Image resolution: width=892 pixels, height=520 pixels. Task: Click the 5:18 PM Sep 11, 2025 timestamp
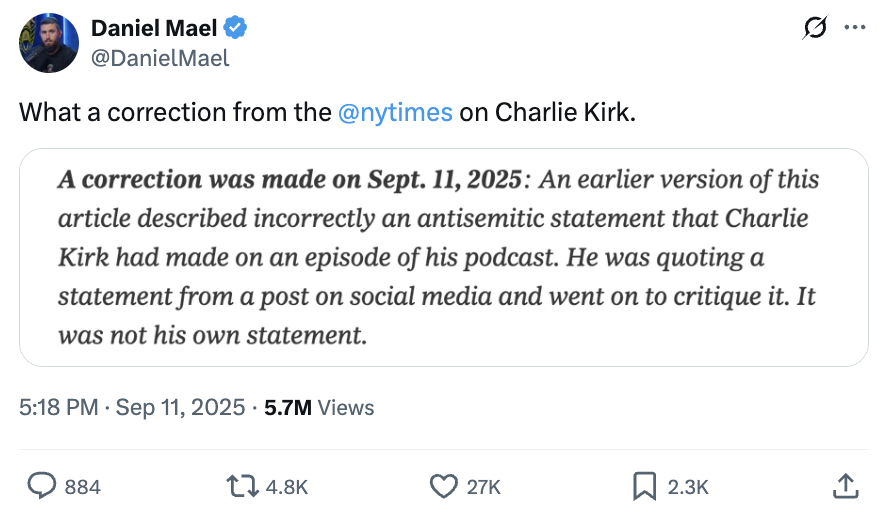pyautogui.click(x=132, y=407)
